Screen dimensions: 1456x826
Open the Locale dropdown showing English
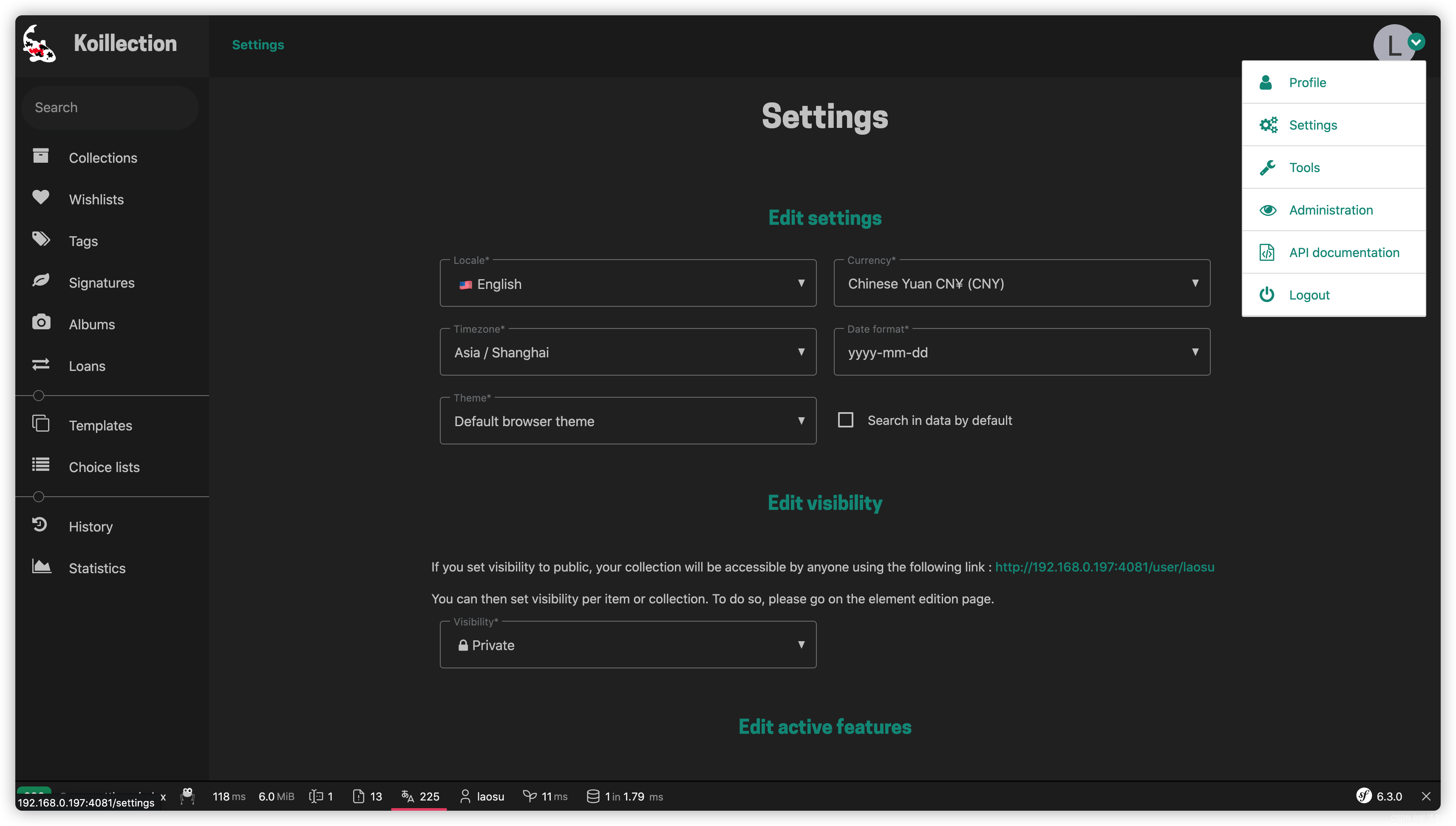click(x=628, y=283)
